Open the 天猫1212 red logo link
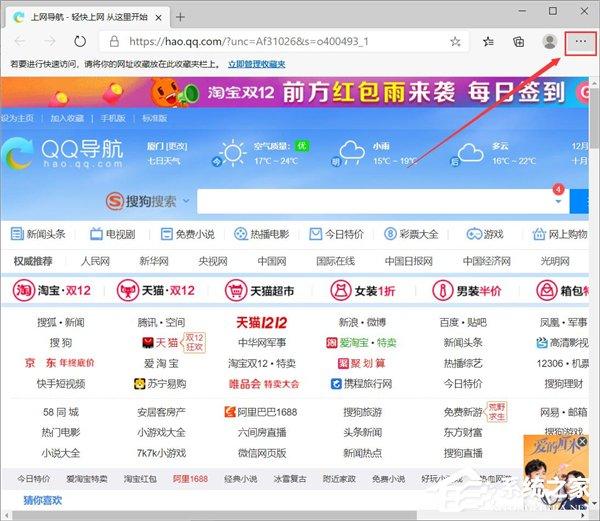Viewport: 600px width, 521px height. click(x=262, y=323)
